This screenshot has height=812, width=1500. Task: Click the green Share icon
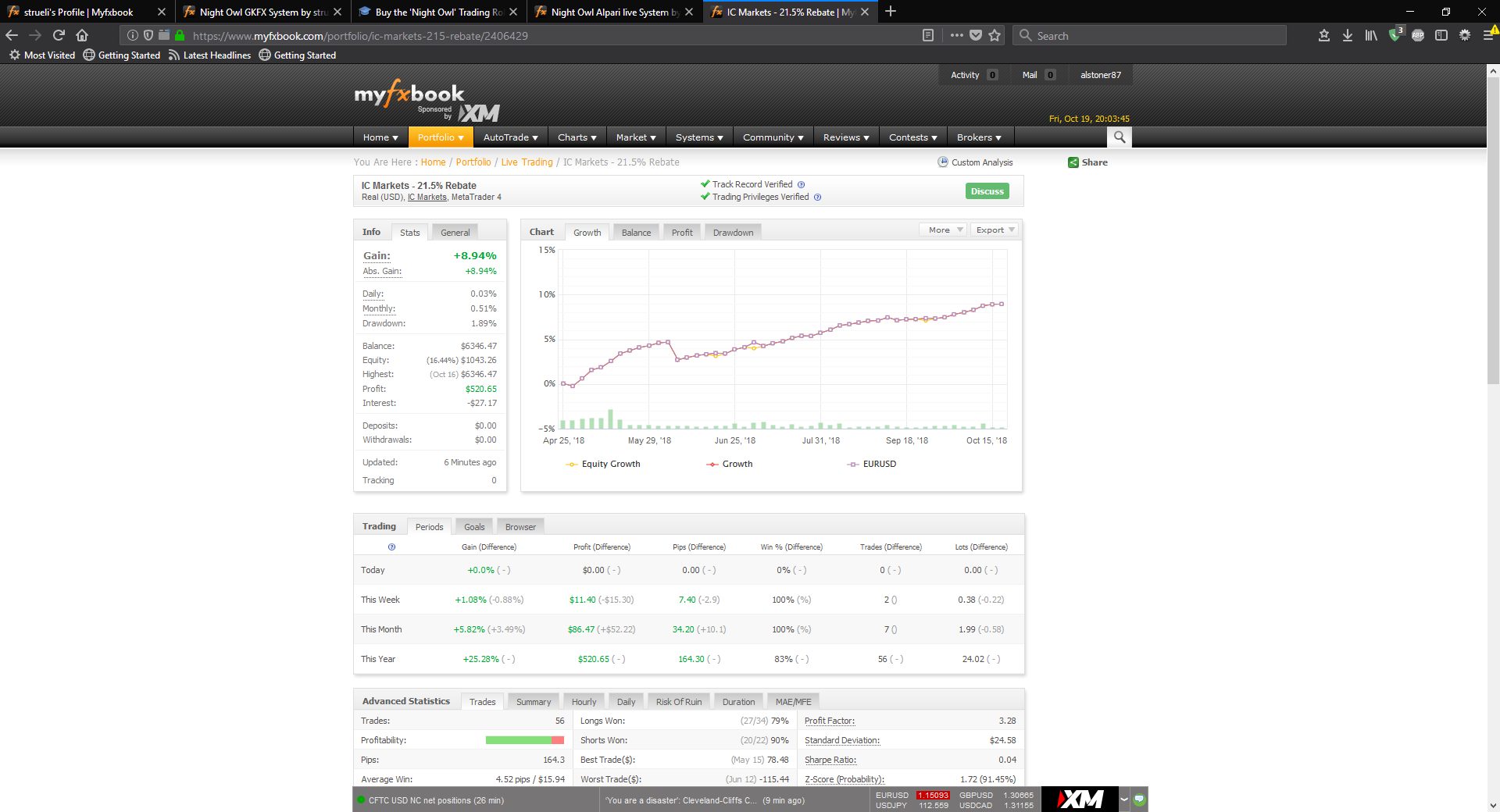pyautogui.click(x=1073, y=162)
